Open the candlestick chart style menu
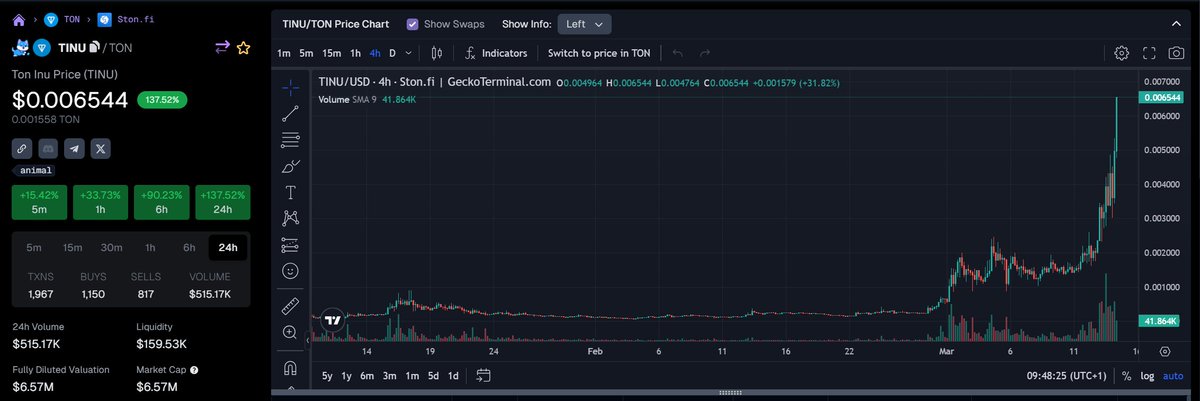1200x401 pixels. [x=436, y=53]
